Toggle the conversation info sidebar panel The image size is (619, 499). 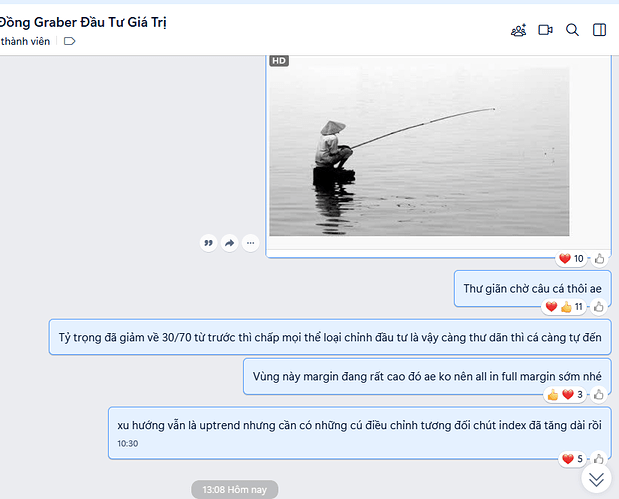599,30
